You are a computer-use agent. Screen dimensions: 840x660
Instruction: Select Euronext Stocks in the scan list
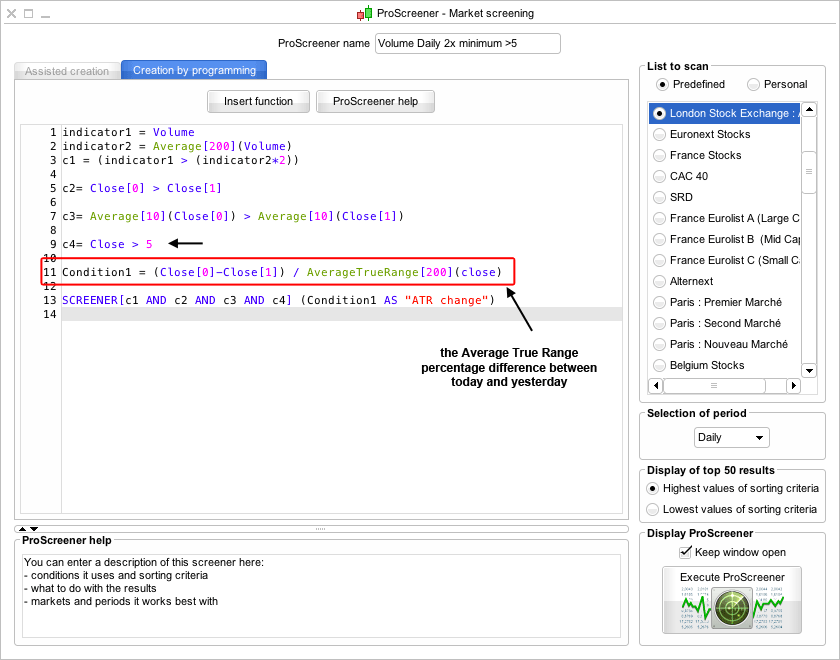click(x=710, y=134)
